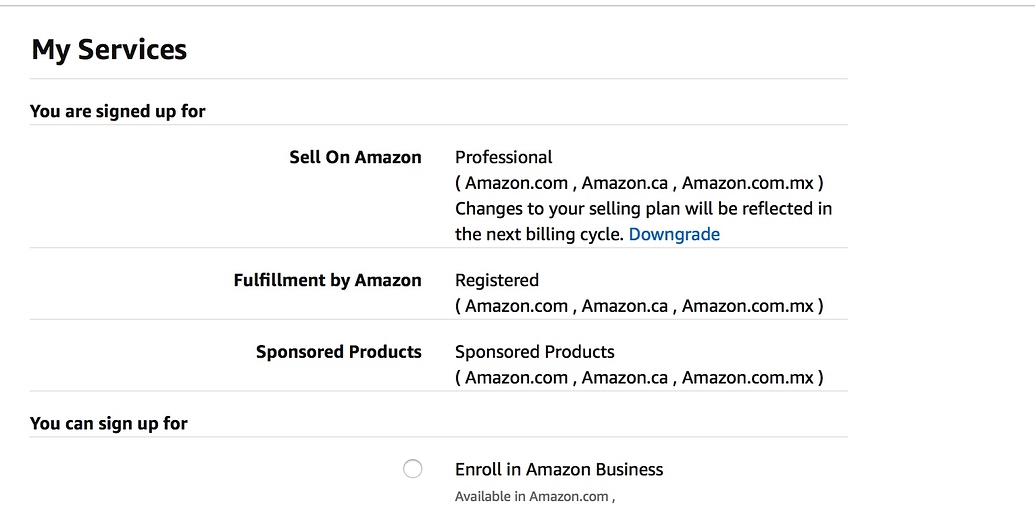1035x517 pixels.
Task: Click Amazon.com.mx in the Fulfillment by Amazon row
Action: [x=748, y=306]
